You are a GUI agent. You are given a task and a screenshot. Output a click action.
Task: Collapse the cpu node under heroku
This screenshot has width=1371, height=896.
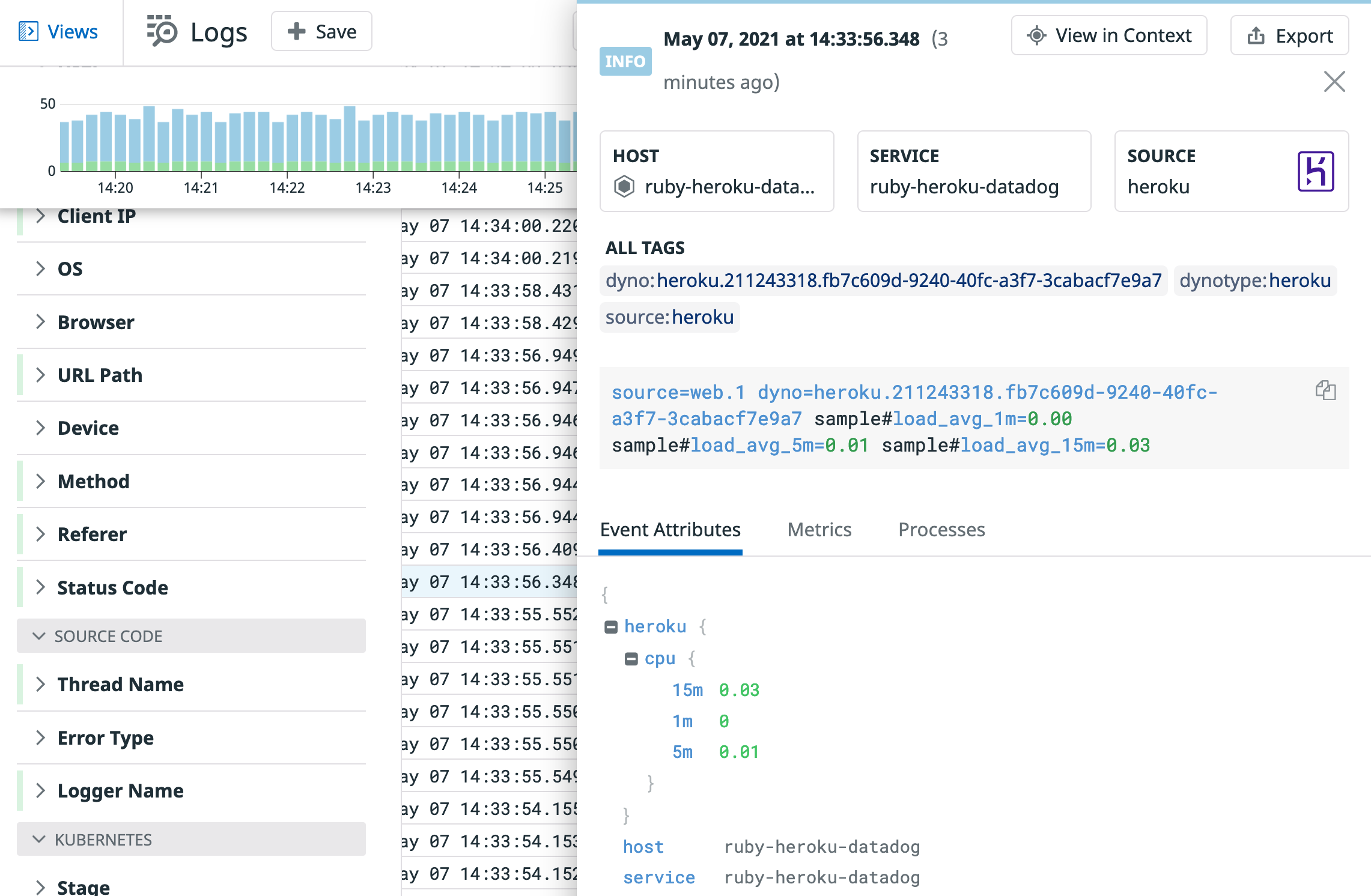(x=631, y=658)
